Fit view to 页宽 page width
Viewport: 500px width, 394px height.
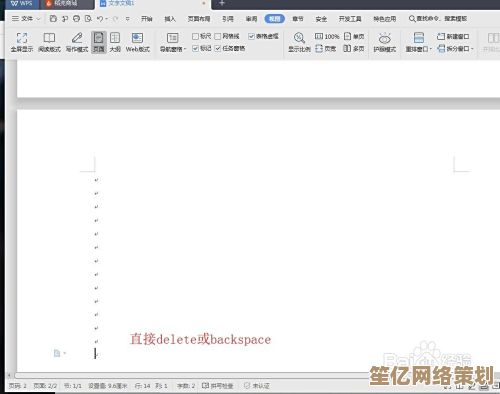coord(326,49)
